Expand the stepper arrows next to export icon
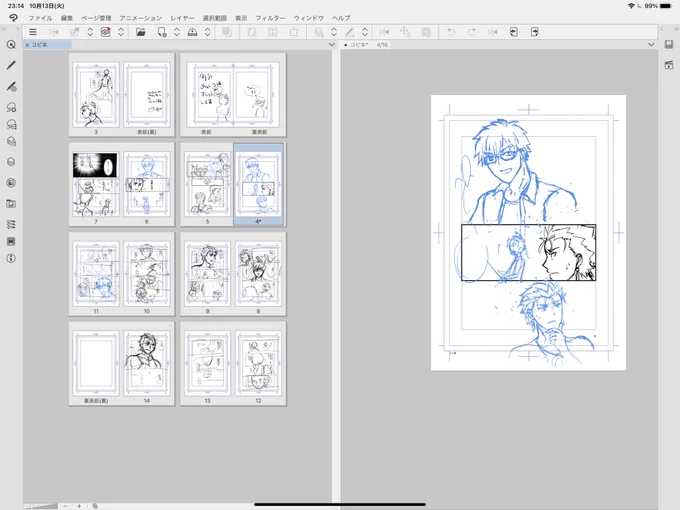The image size is (680, 510). click(208, 32)
